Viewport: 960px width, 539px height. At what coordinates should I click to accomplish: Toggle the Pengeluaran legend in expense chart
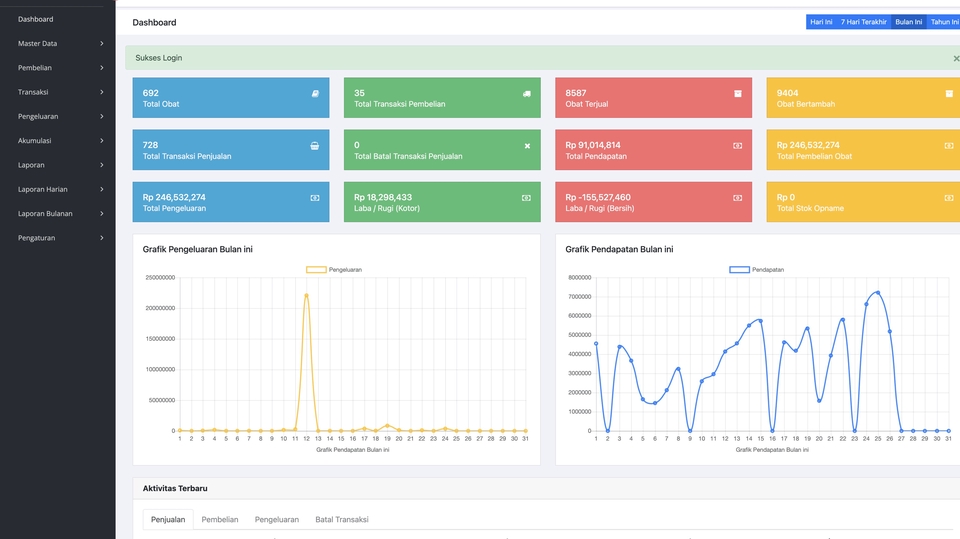click(334, 270)
